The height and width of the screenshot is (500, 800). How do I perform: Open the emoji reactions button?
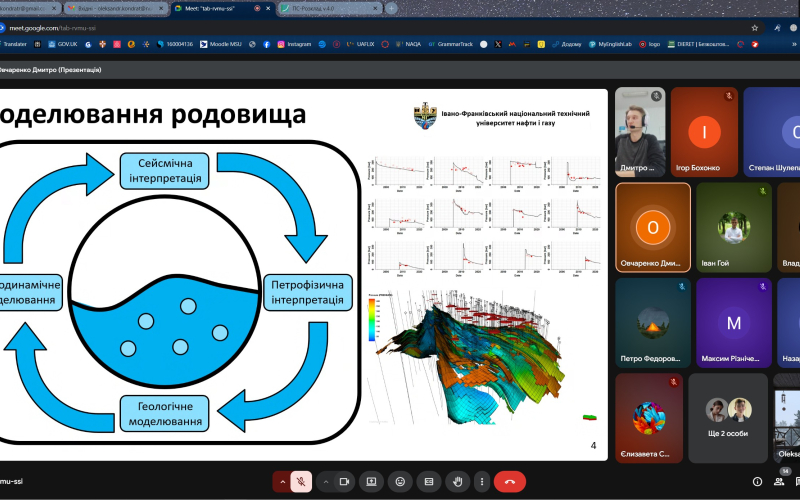(x=401, y=482)
